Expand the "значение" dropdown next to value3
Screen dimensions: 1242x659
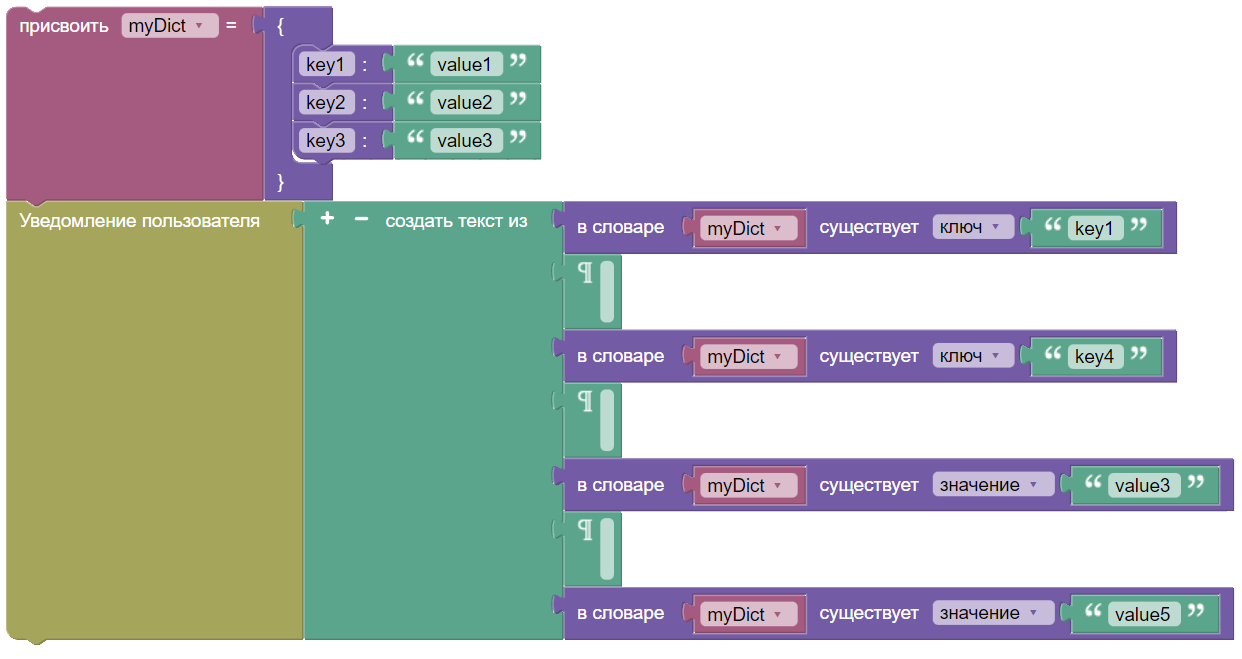[x=993, y=484]
